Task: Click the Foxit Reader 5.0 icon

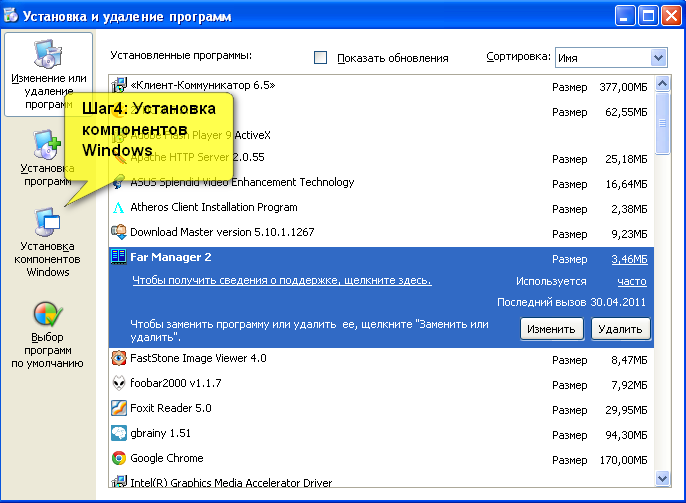Action: point(119,408)
